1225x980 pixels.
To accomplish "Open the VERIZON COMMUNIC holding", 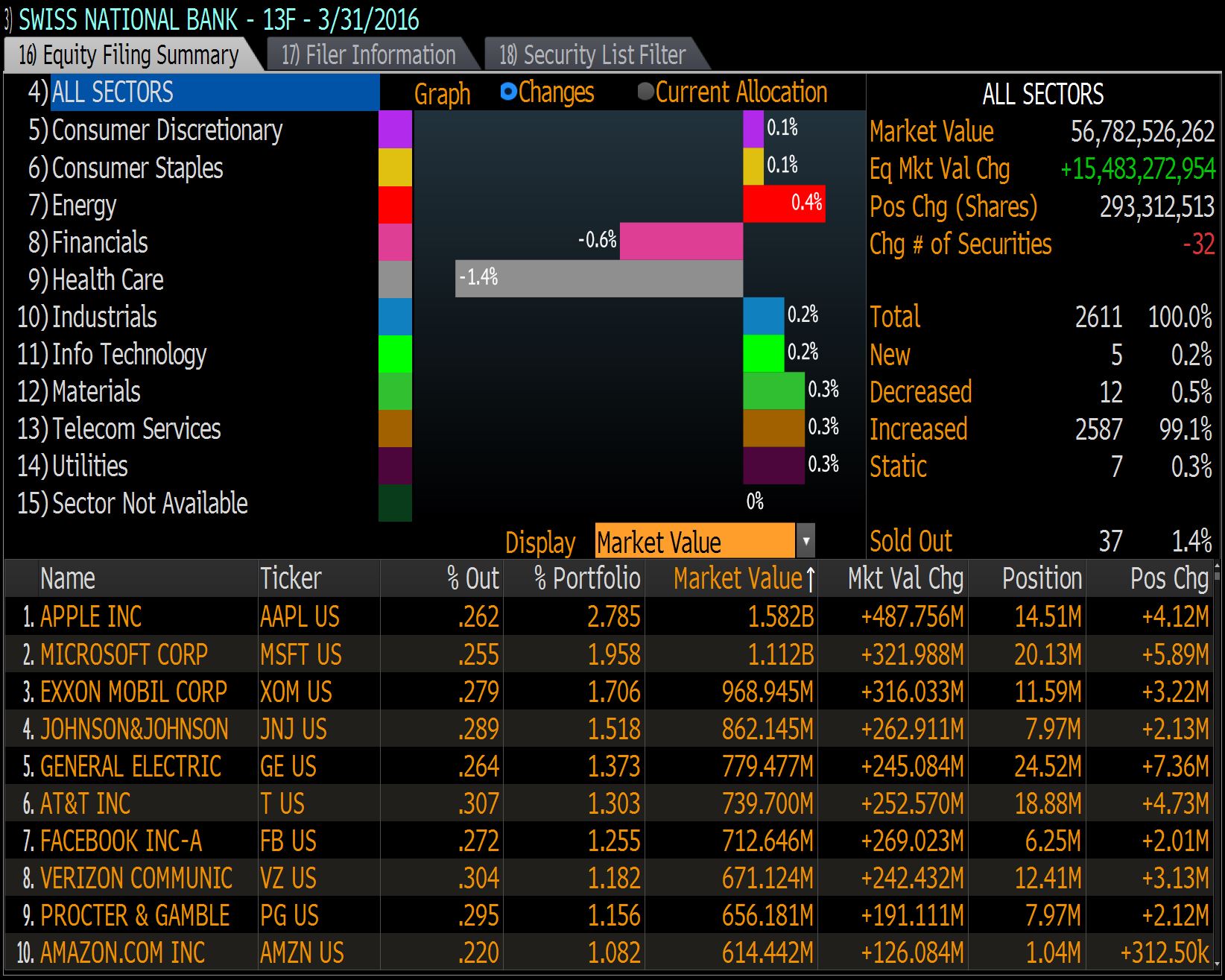I will pyautogui.click(x=136, y=877).
